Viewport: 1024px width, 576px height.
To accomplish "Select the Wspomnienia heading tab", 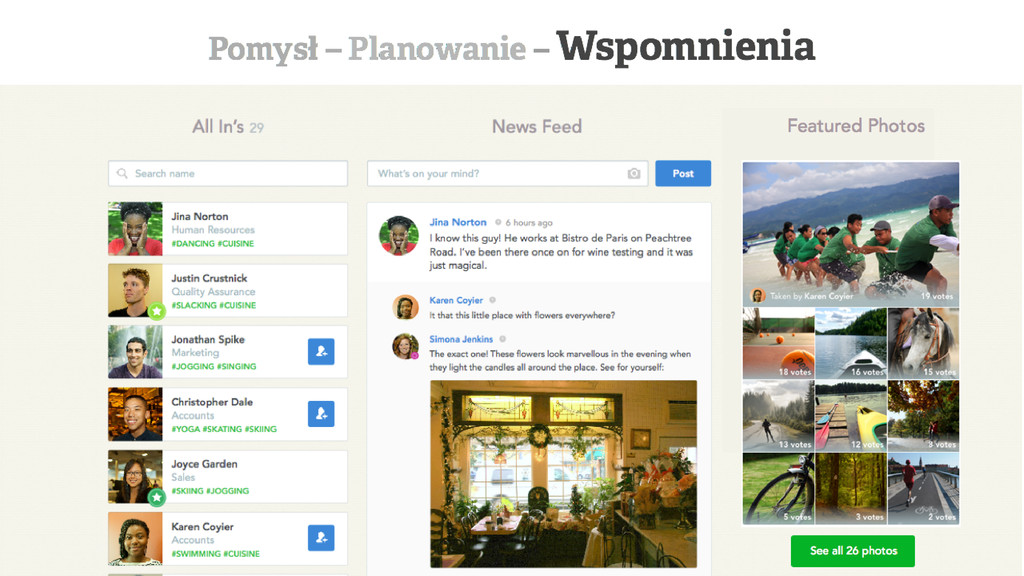I will pos(686,46).
